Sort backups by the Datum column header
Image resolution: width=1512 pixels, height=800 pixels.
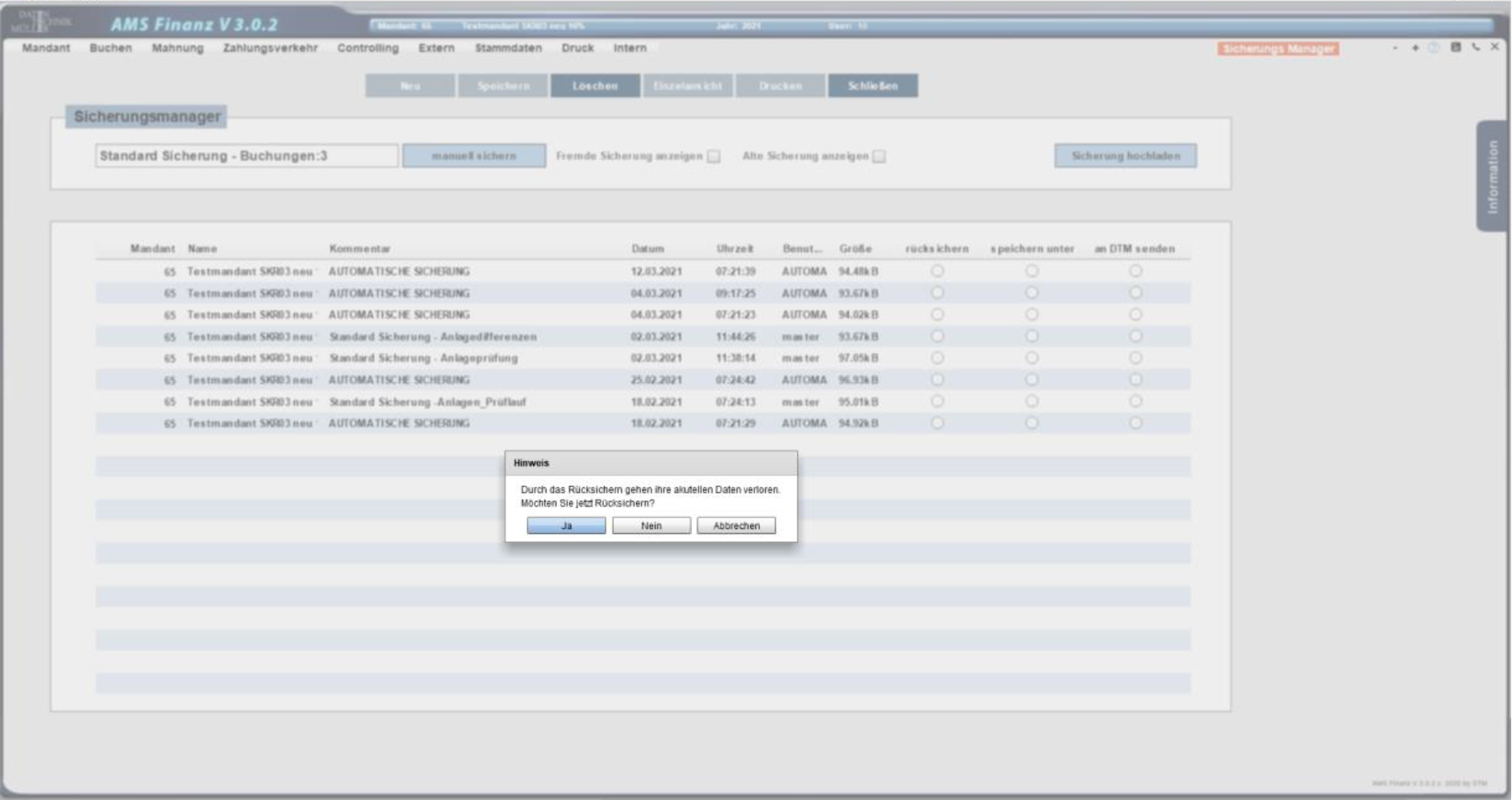[648, 249]
